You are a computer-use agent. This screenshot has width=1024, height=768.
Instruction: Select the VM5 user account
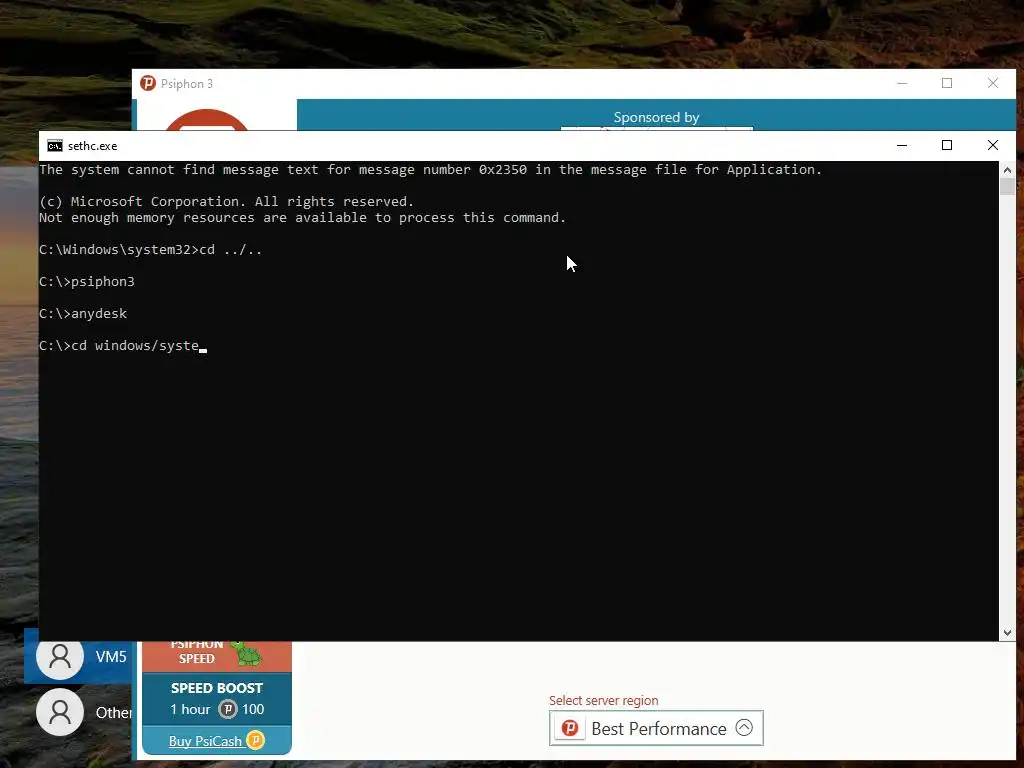[x=78, y=656]
